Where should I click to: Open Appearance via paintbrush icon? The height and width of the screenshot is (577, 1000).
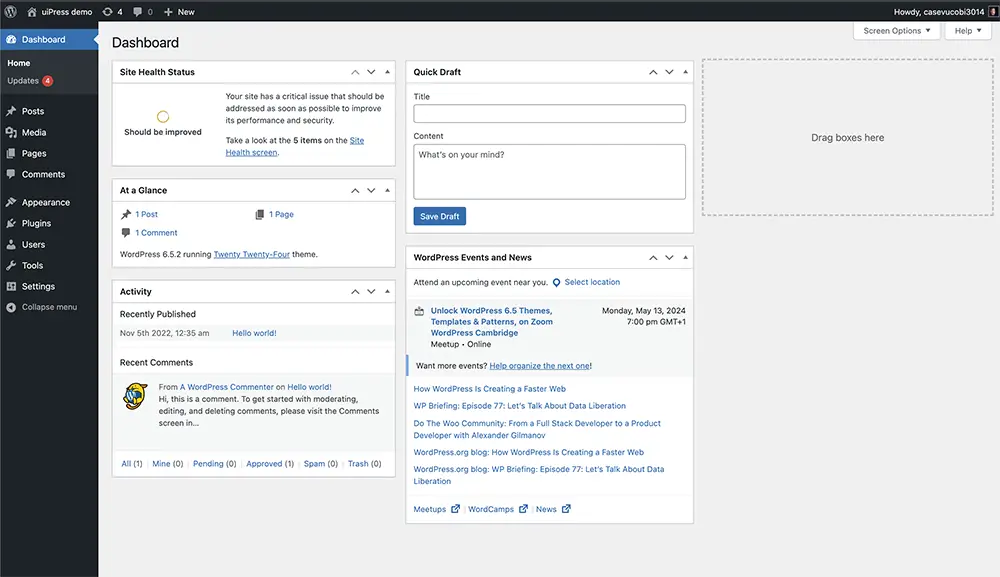11,202
